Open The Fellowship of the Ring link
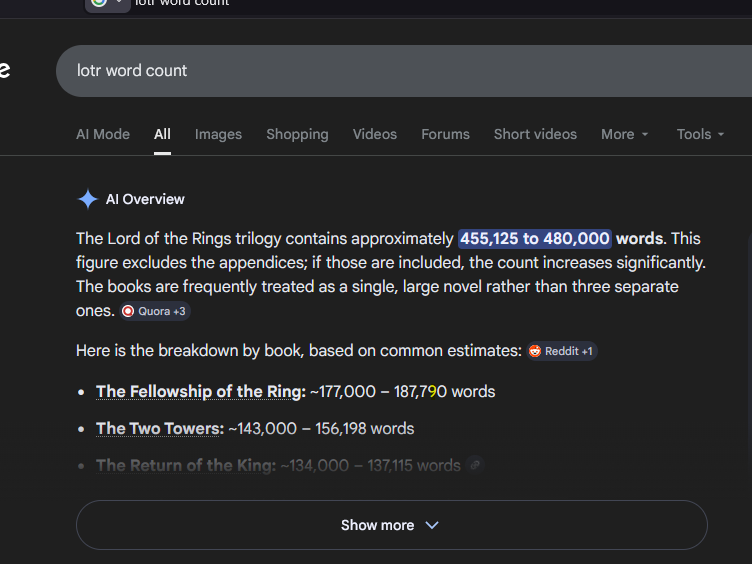 [200, 391]
